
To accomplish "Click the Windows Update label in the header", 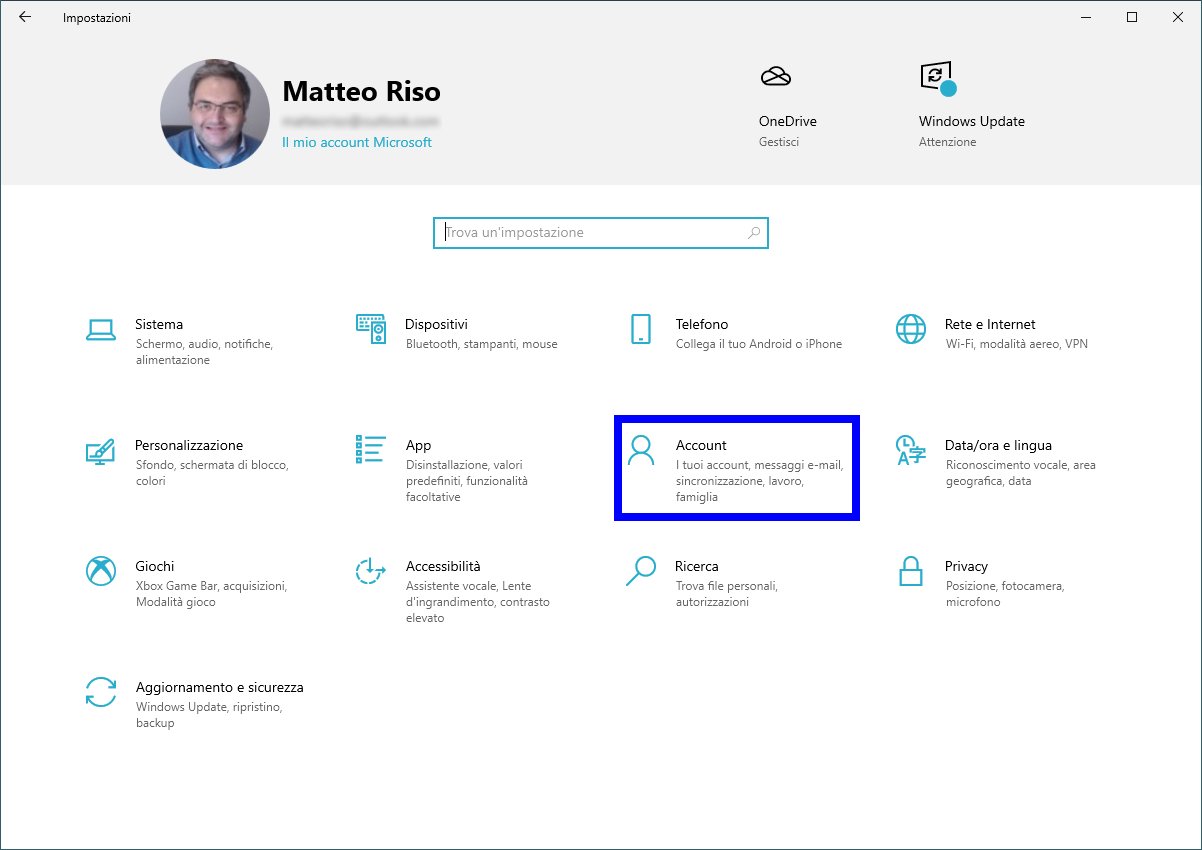I will point(972,121).
